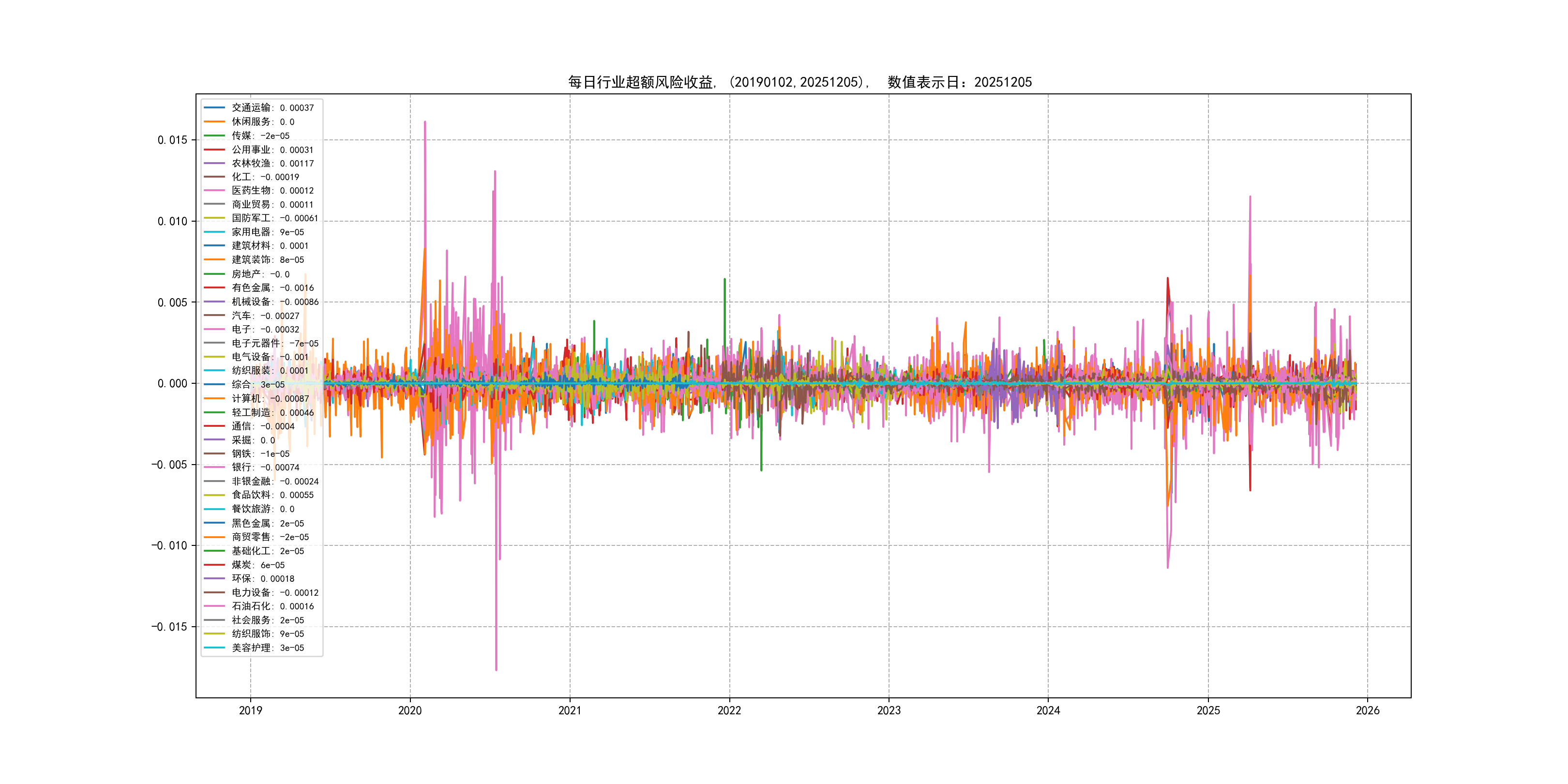Click the -0.010 y-axis tick label
The height and width of the screenshot is (784, 1568).
click(x=169, y=545)
